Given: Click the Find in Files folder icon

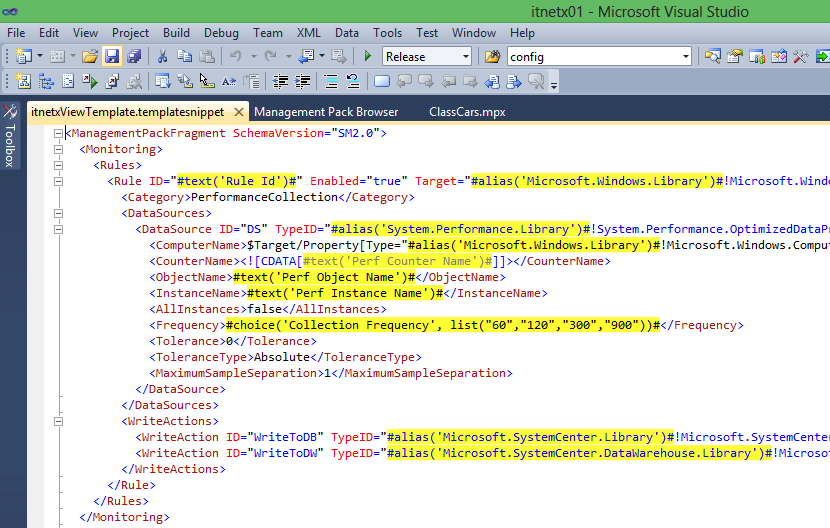Looking at the screenshot, I should (x=492, y=56).
